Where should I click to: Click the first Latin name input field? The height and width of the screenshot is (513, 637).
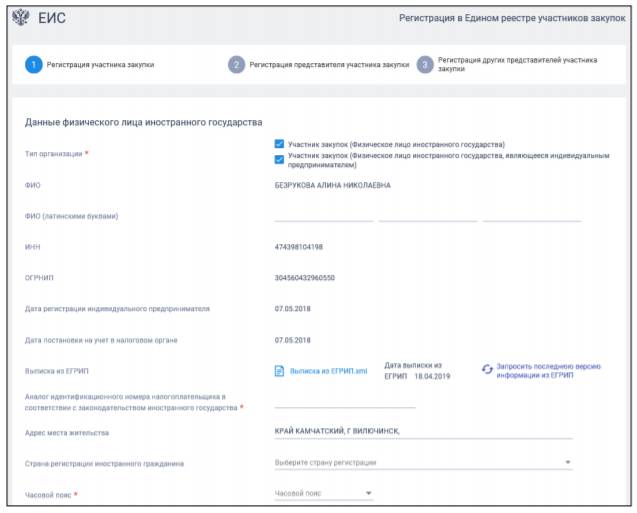[x=323, y=214]
